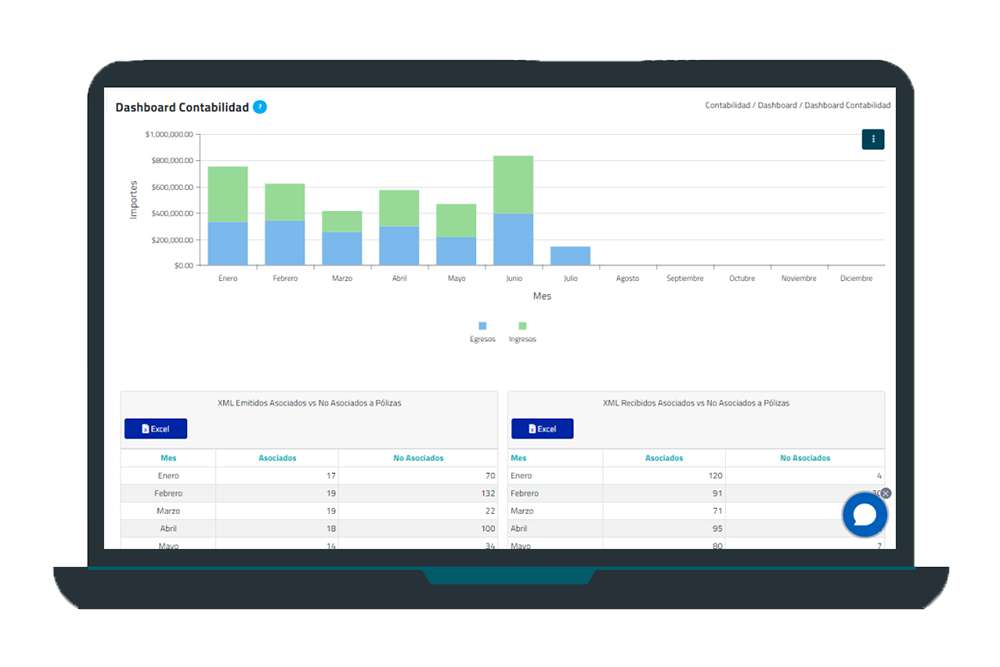Toggle Egresos series in chart legend
The image size is (1000, 667).
(x=482, y=327)
